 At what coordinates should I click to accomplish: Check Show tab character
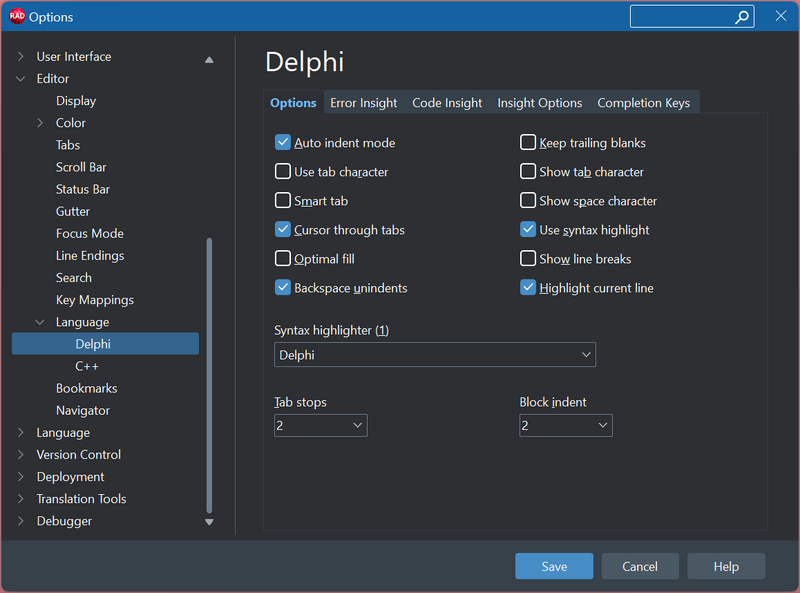coord(528,171)
